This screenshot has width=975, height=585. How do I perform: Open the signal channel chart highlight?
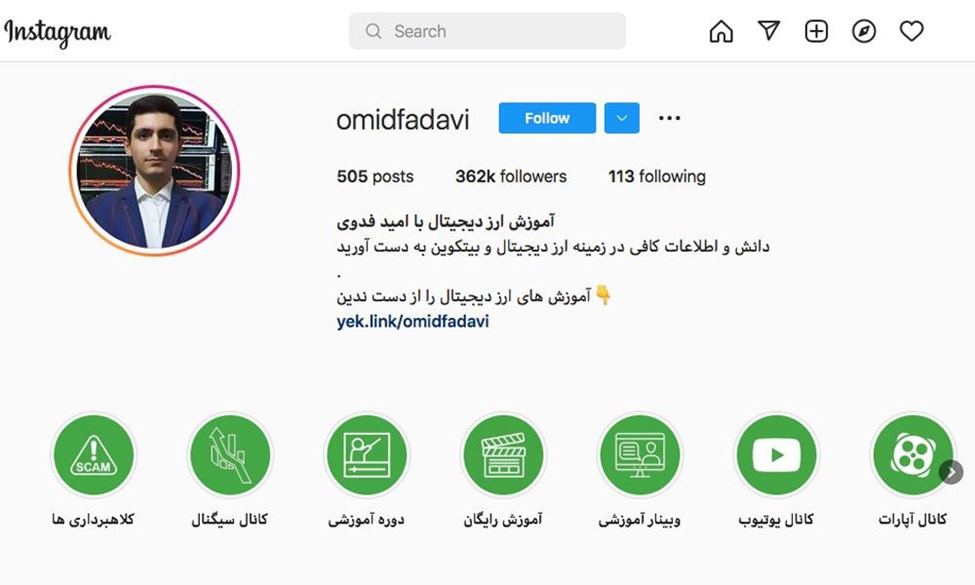point(230,455)
